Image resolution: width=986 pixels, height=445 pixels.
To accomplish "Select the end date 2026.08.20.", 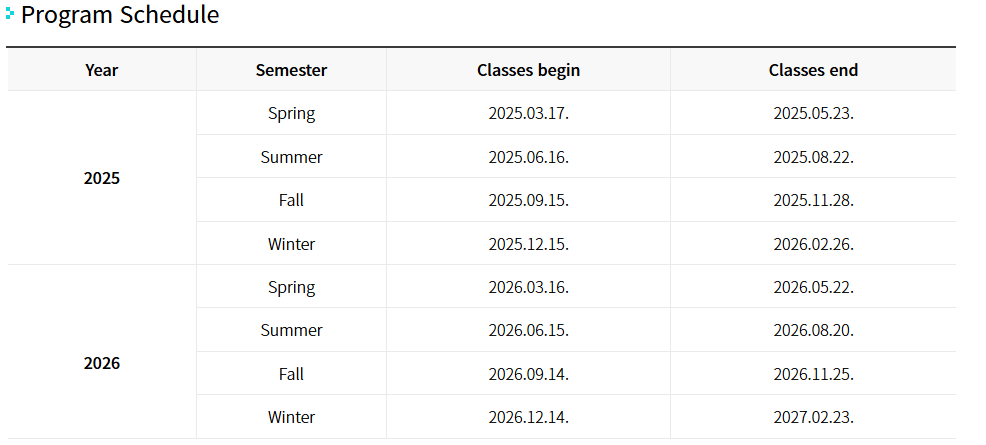I will (x=813, y=331).
